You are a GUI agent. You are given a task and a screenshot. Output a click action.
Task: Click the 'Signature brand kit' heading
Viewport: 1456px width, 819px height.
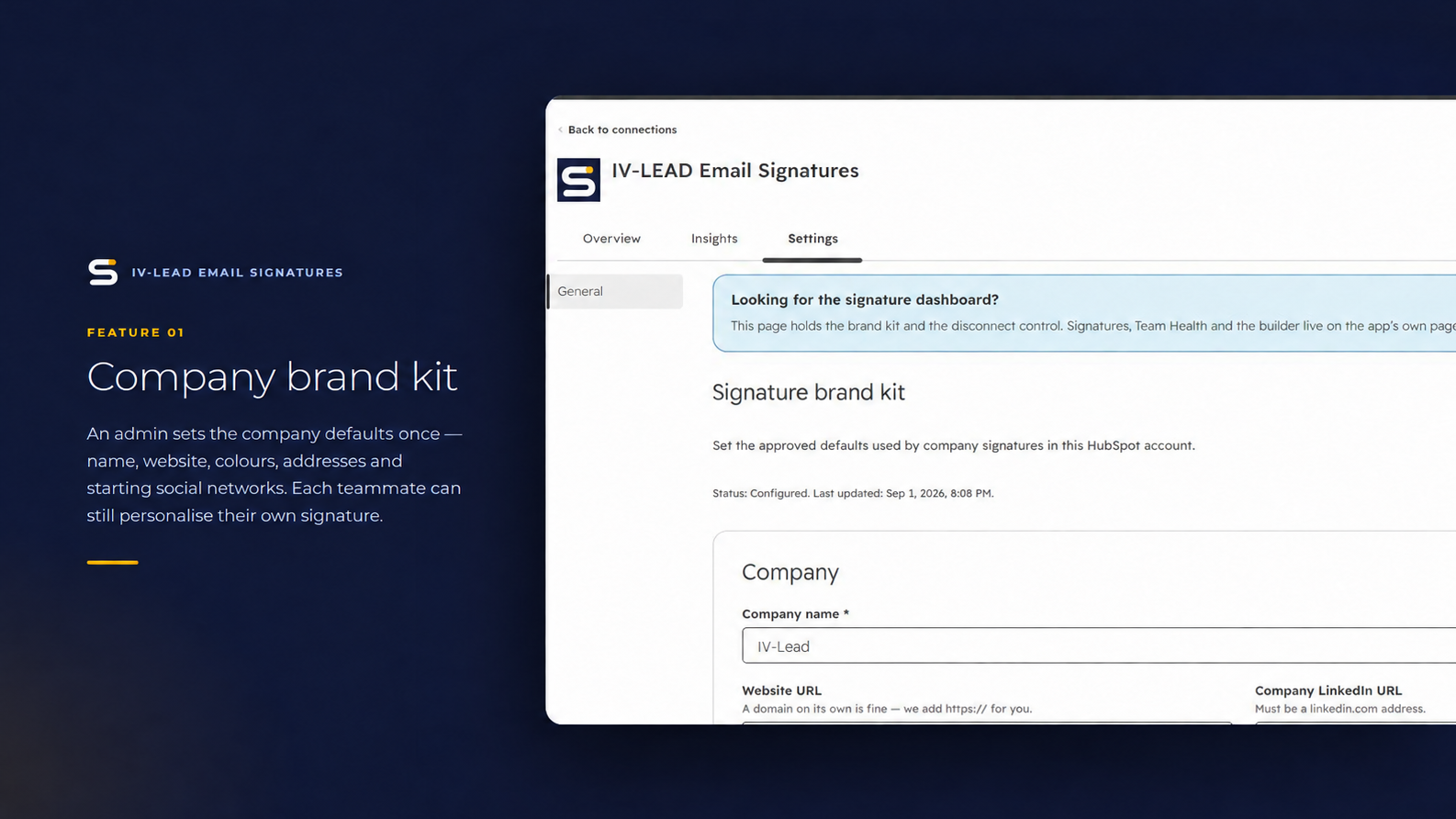coord(809,392)
